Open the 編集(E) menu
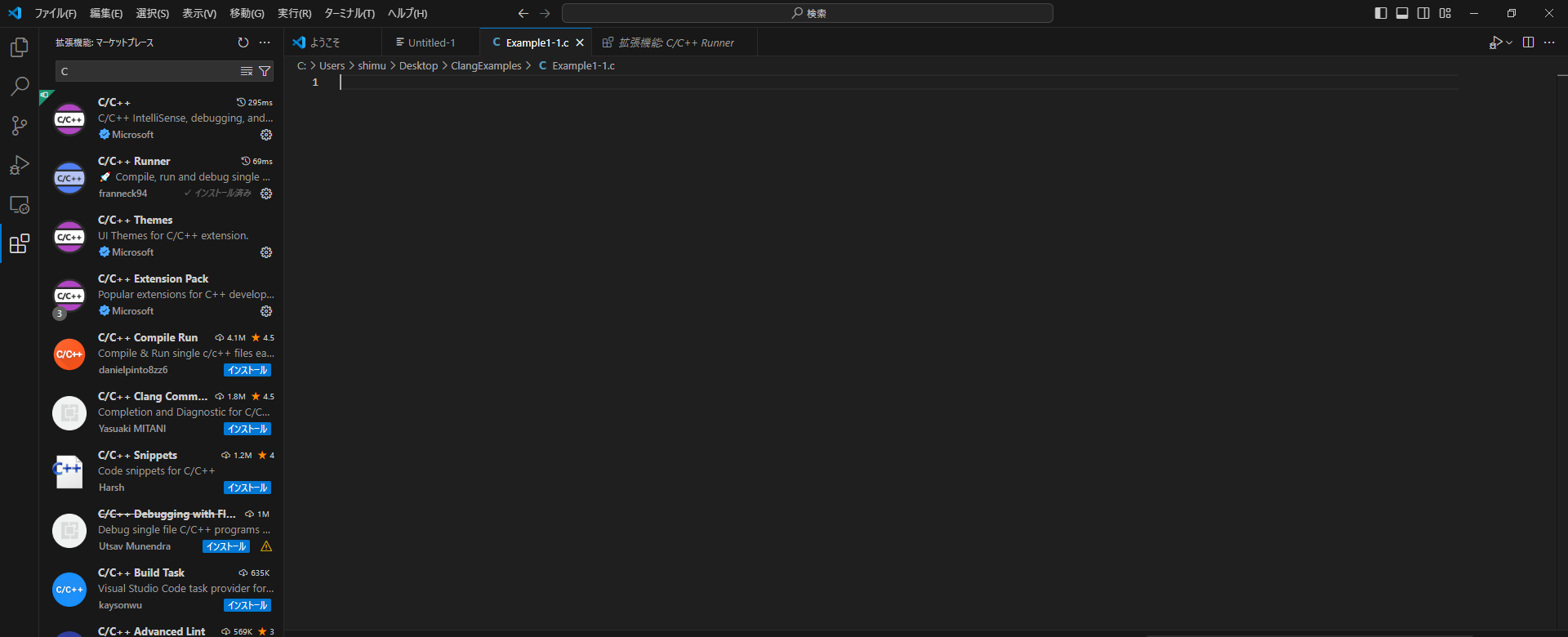Screen dimensions: 1568x637 pyautogui.click(x=106, y=13)
